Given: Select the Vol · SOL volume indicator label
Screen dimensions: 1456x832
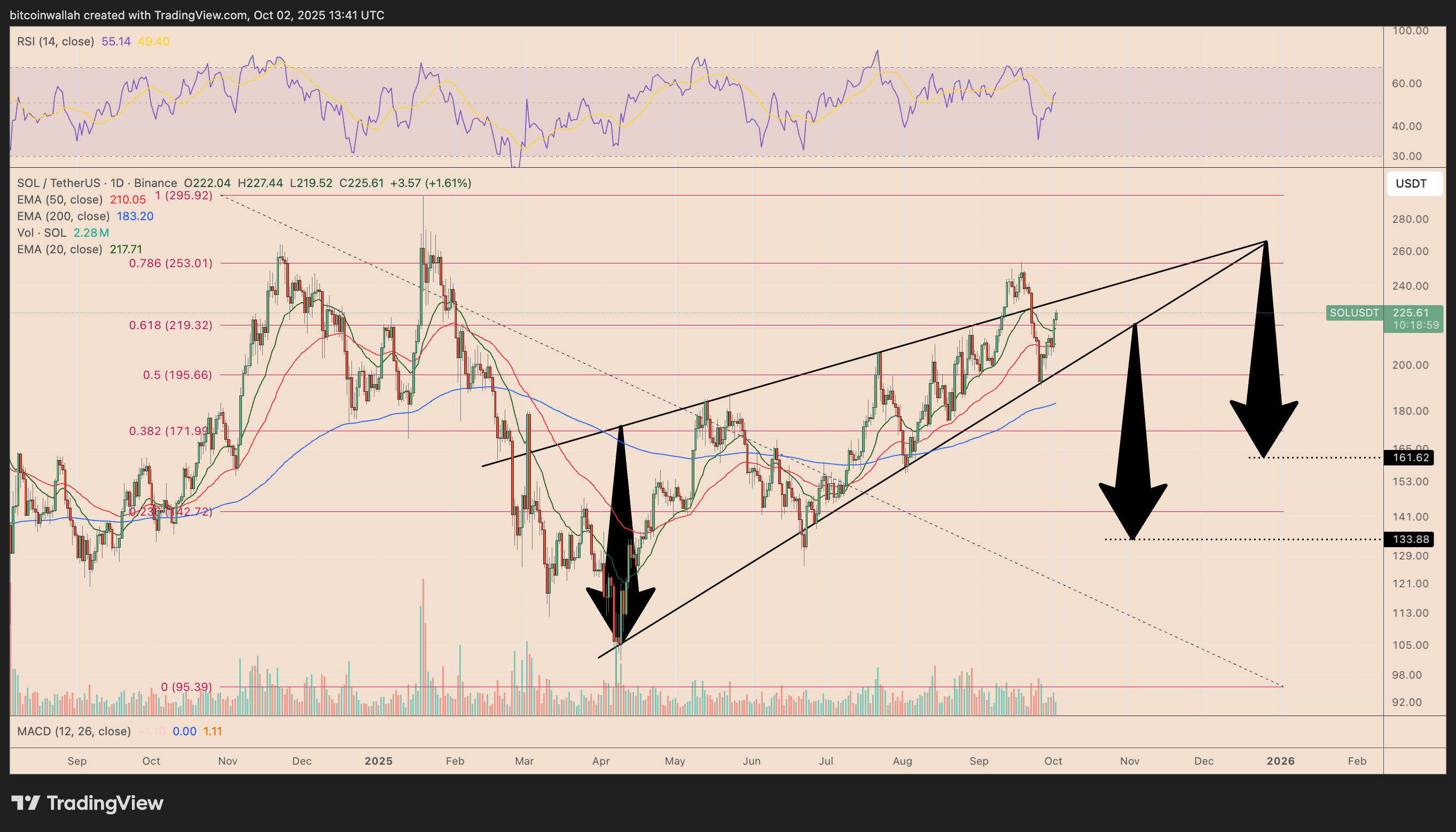Looking at the screenshot, I should [x=43, y=232].
